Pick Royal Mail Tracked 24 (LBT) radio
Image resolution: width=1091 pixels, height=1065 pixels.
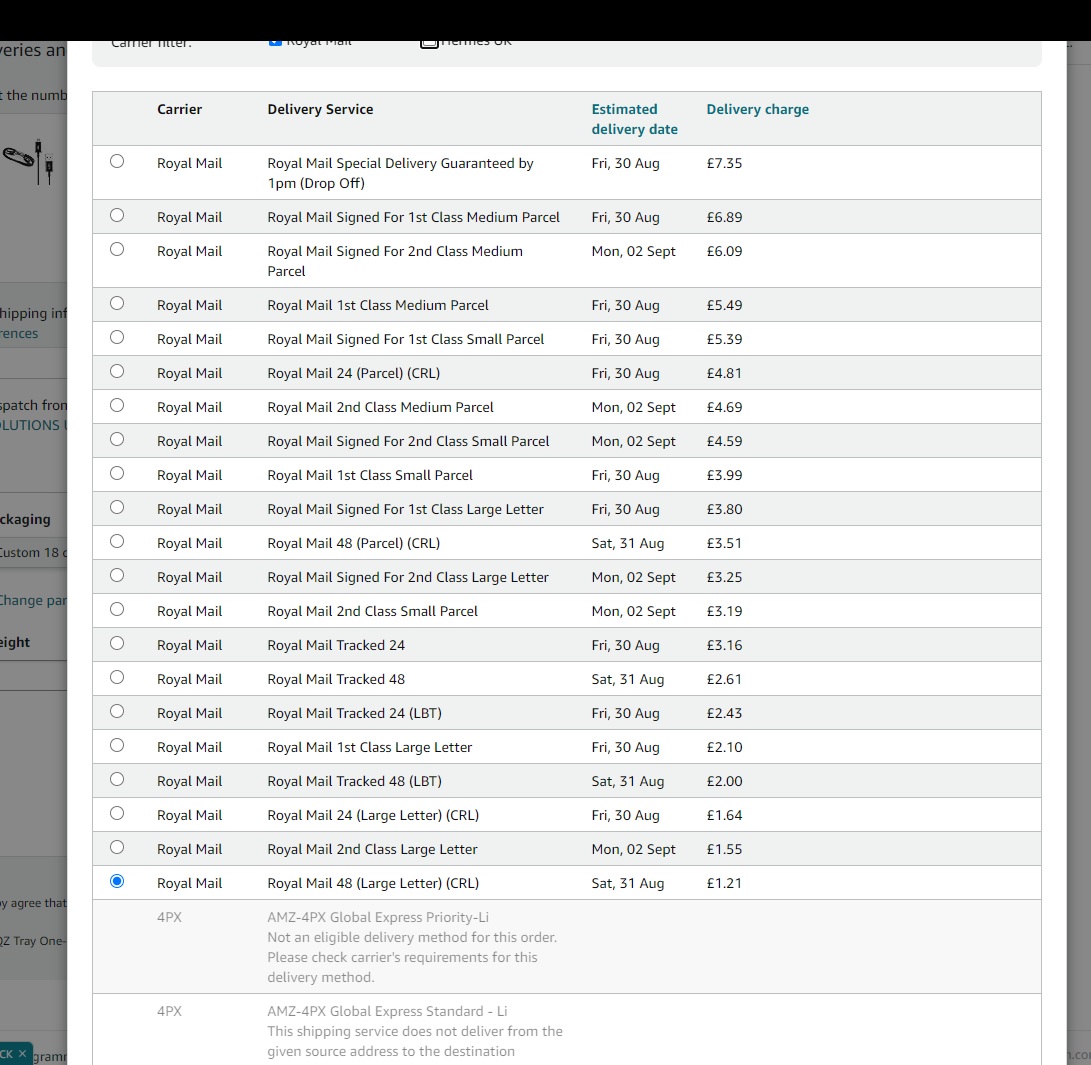click(117, 712)
